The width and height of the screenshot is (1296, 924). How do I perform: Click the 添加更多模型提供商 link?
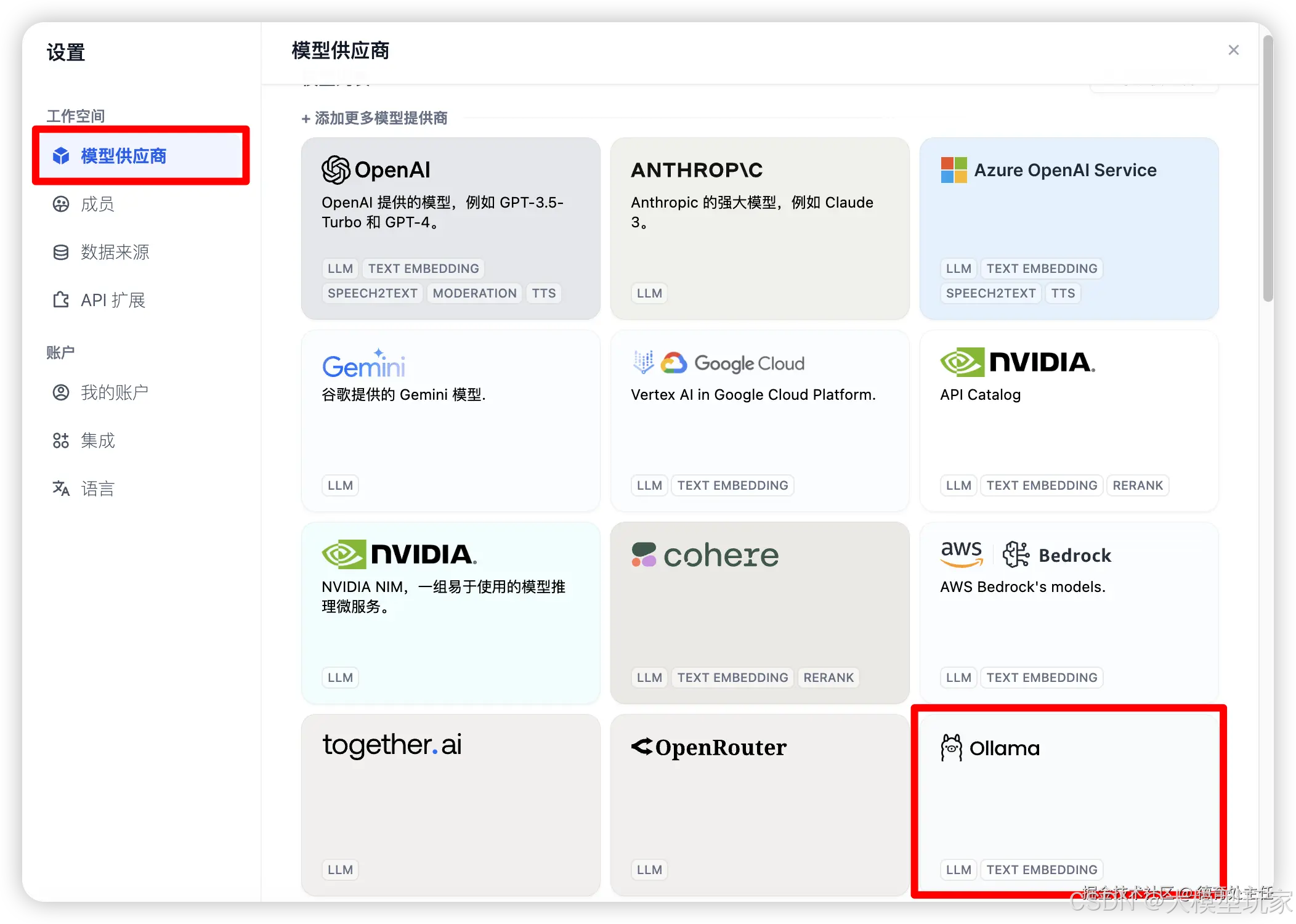tap(375, 118)
